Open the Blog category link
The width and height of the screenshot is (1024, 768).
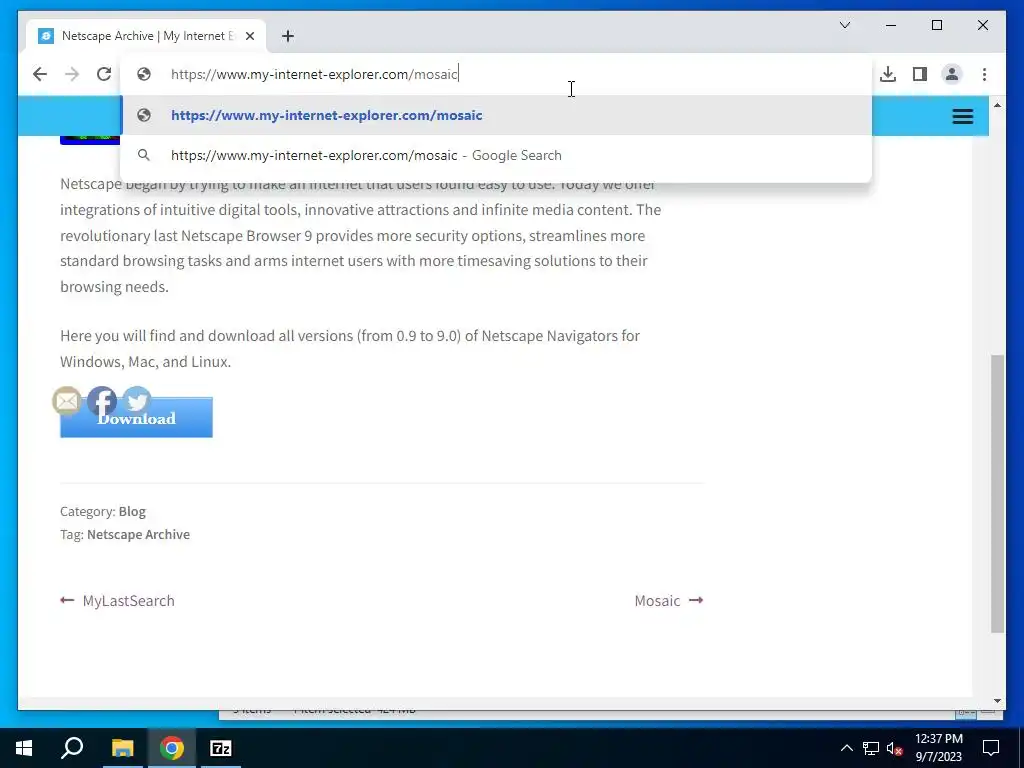(x=132, y=511)
